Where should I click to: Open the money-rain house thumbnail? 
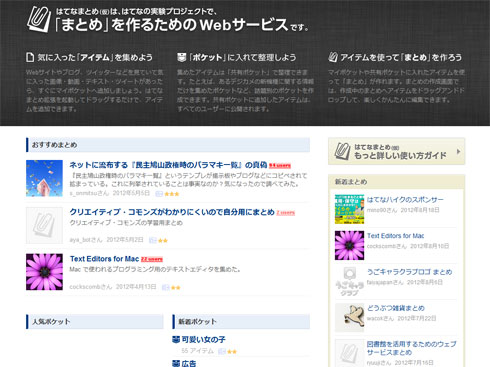click(44, 178)
